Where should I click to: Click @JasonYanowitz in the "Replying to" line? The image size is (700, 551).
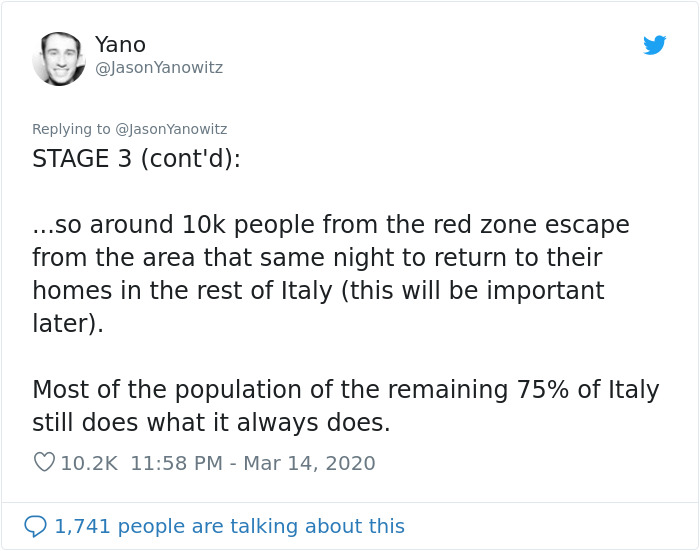(x=171, y=129)
